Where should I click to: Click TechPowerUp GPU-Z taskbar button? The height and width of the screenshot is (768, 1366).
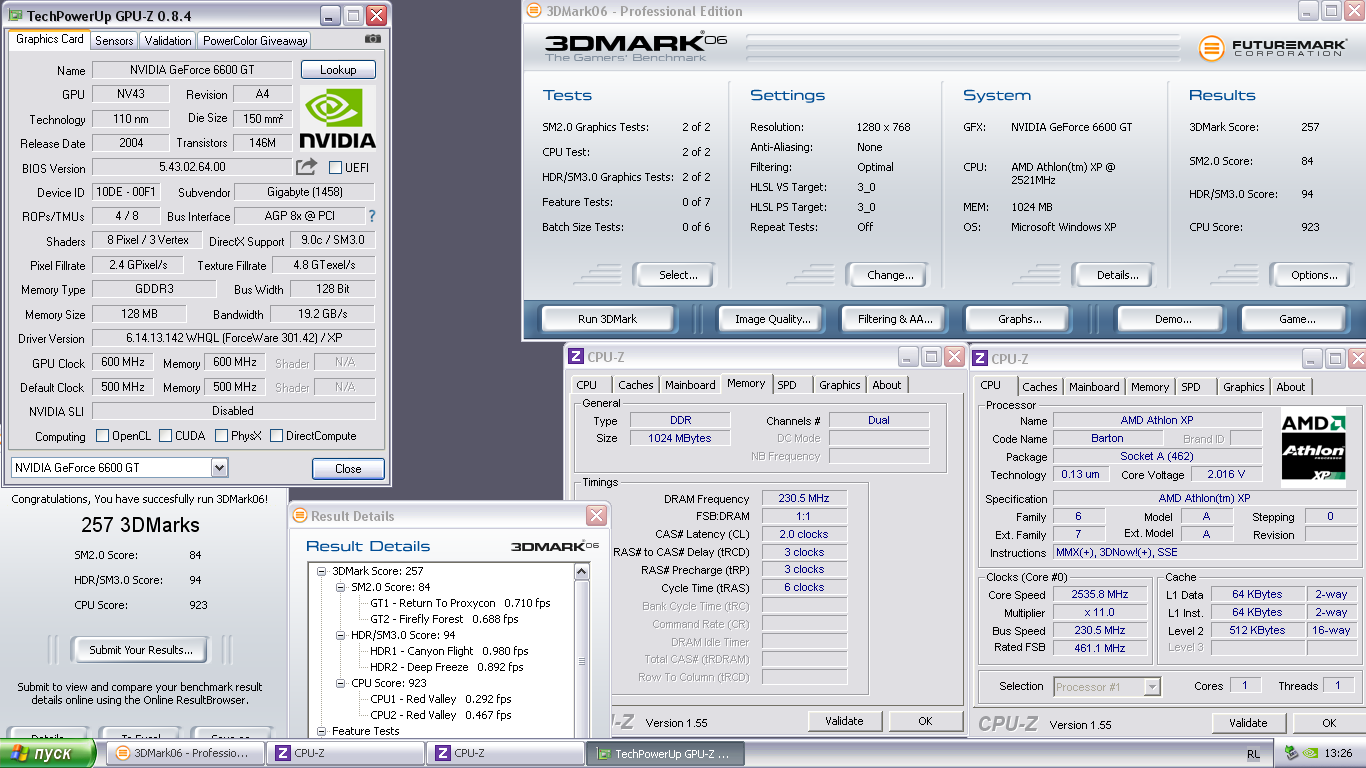[666, 753]
